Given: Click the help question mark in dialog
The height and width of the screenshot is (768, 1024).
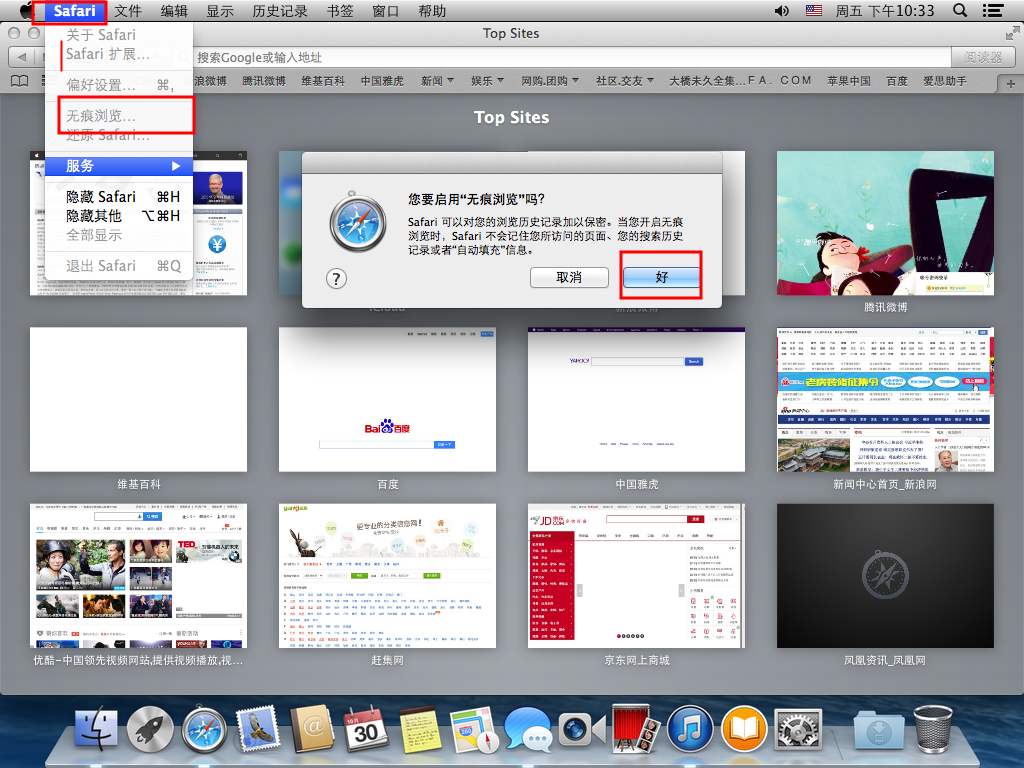Looking at the screenshot, I should (336, 279).
